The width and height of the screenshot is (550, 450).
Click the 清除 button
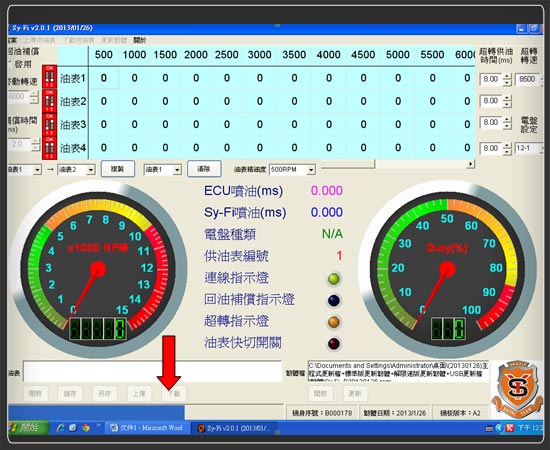click(x=204, y=169)
